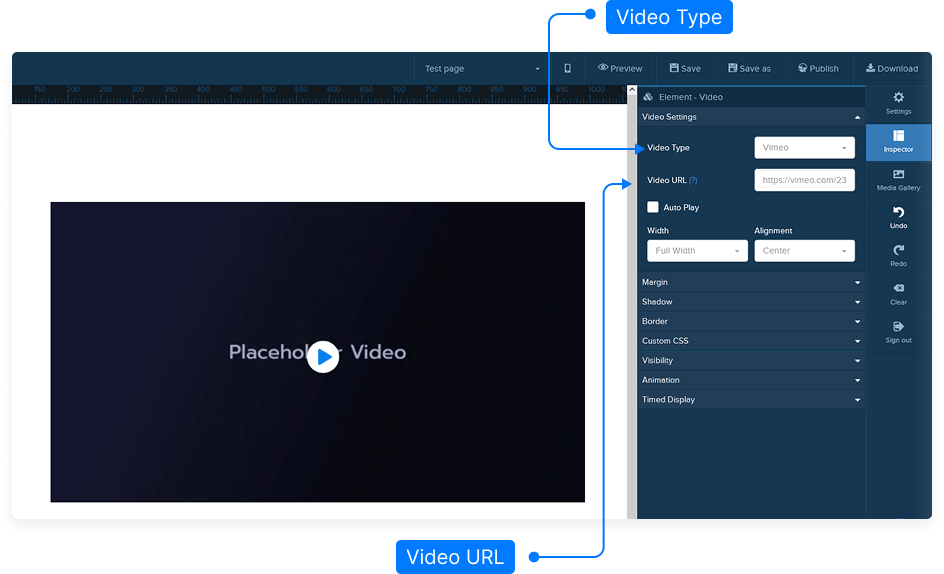Click the Clear icon in sidebar
This screenshot has width=944, height=574.
point(898,289)
